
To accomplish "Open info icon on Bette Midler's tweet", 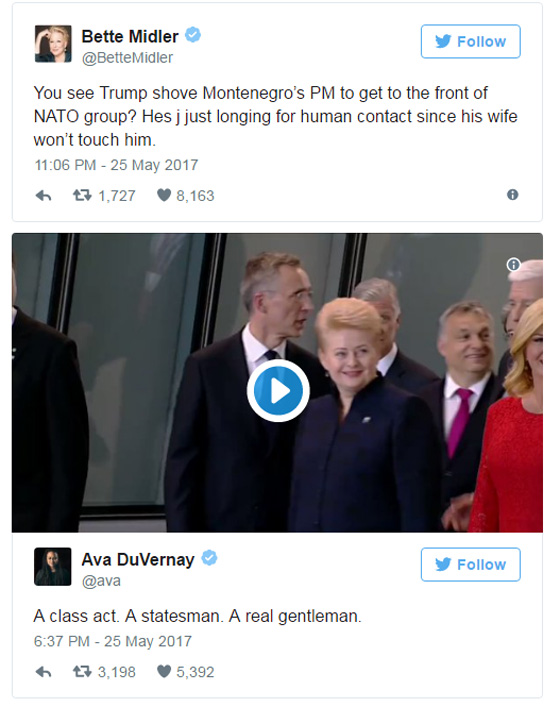I will pos(513,194).
